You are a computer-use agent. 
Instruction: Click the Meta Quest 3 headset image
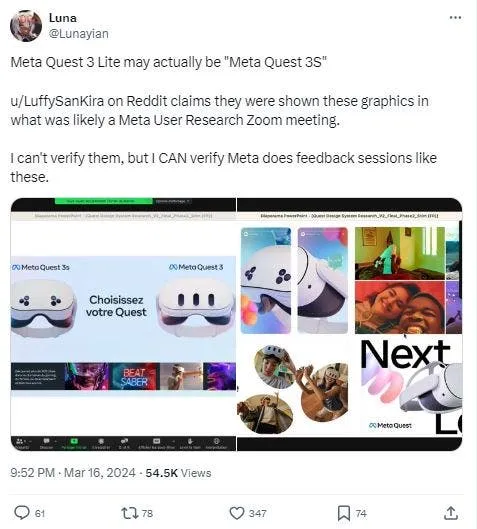(197, 307)
